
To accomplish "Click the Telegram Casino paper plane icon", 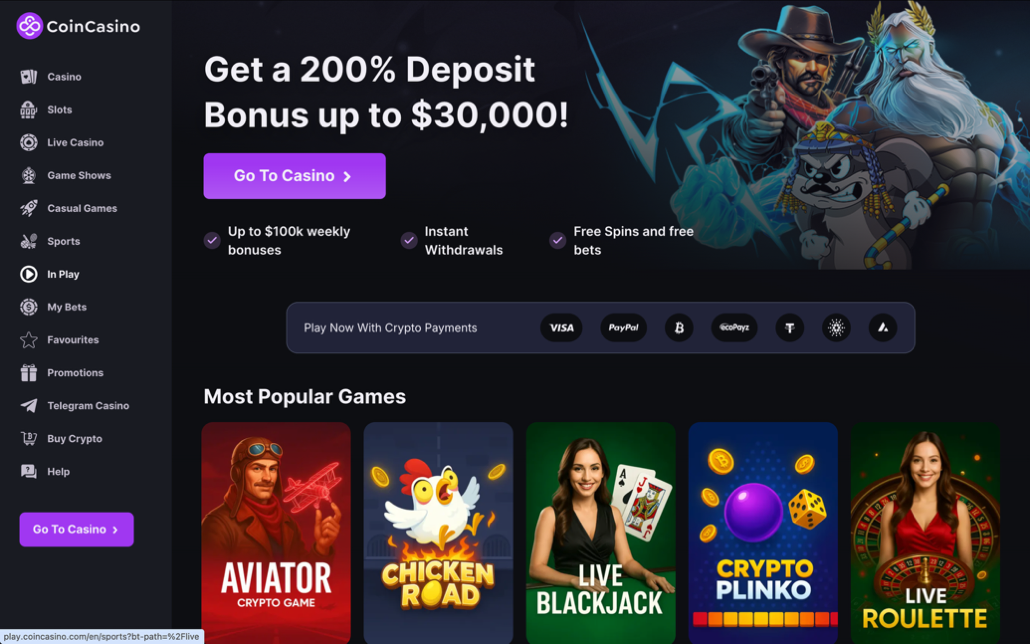I will click(28, 405).
